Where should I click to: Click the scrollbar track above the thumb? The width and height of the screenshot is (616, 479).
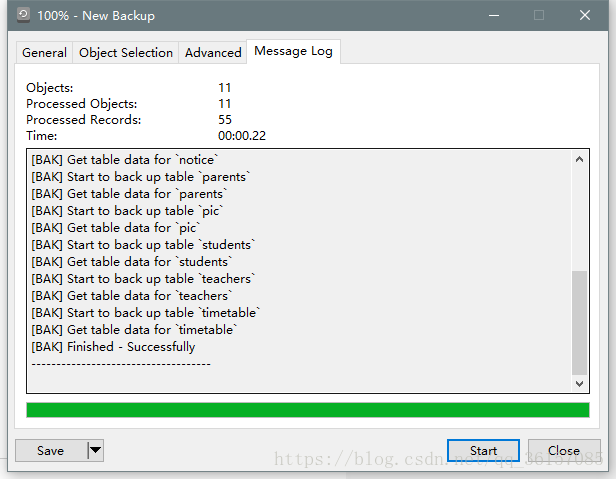tap(580, 215)
